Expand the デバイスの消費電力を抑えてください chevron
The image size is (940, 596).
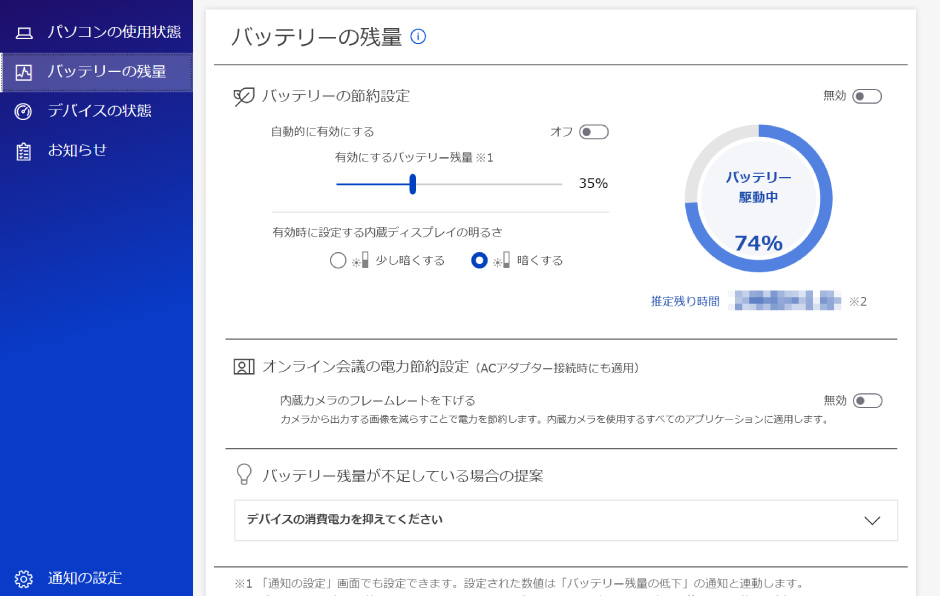point(871,520)
